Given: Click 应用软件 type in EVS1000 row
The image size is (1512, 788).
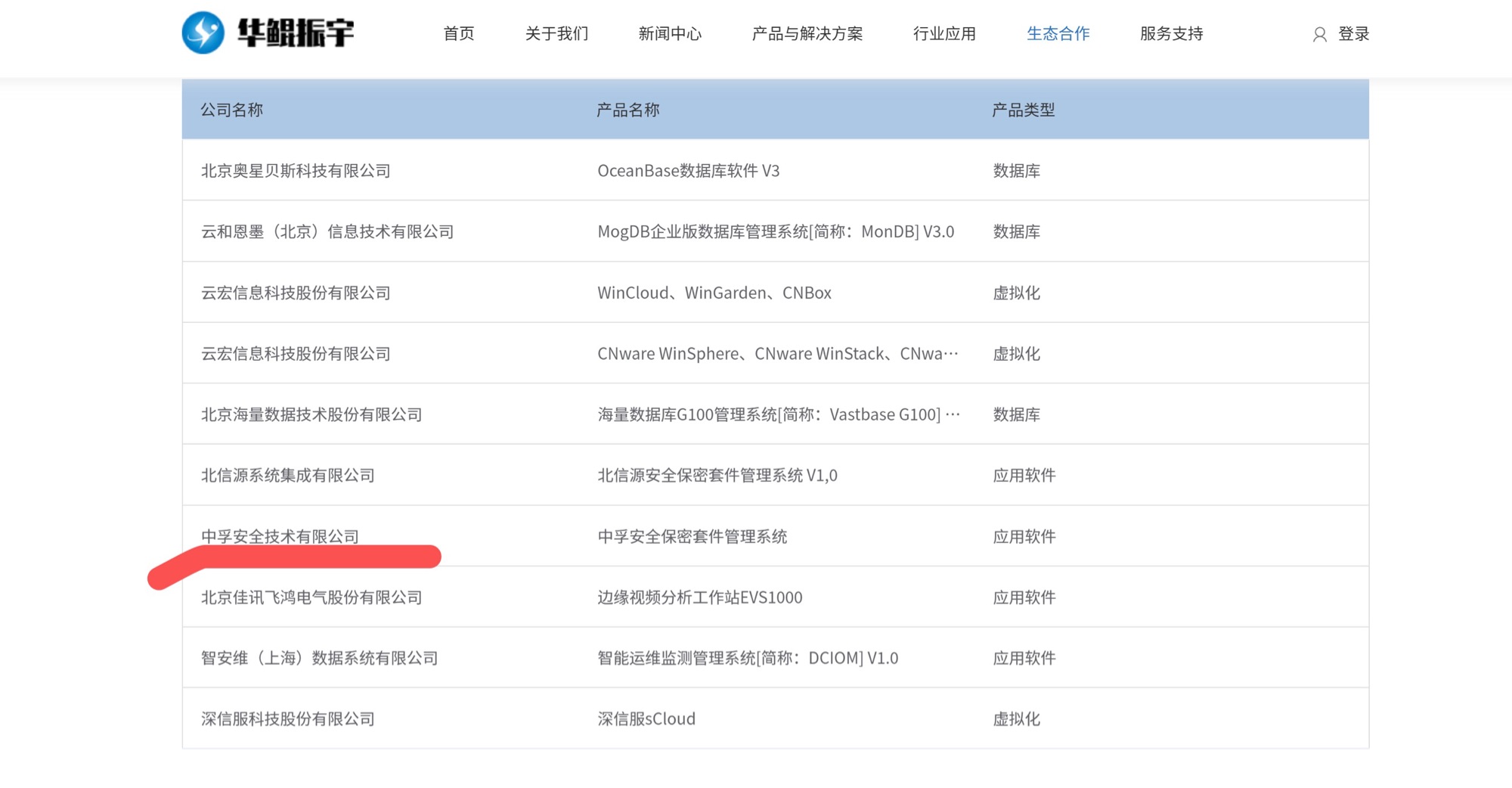Looking at the screenshot, I should click(x=1024, y=597).
